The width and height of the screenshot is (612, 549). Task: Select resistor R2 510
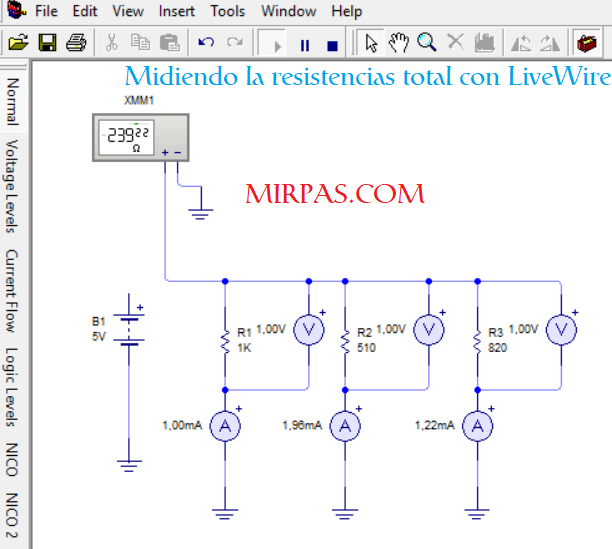point(345,342)
